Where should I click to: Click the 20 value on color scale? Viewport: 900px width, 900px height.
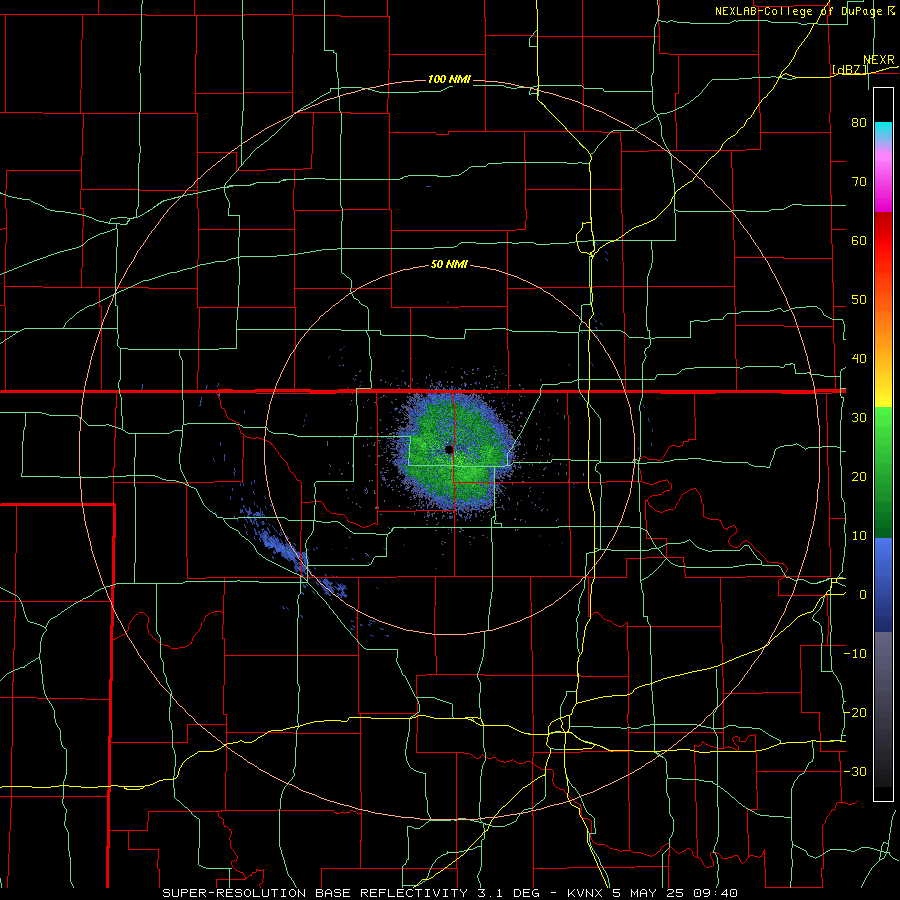point(859,477)
